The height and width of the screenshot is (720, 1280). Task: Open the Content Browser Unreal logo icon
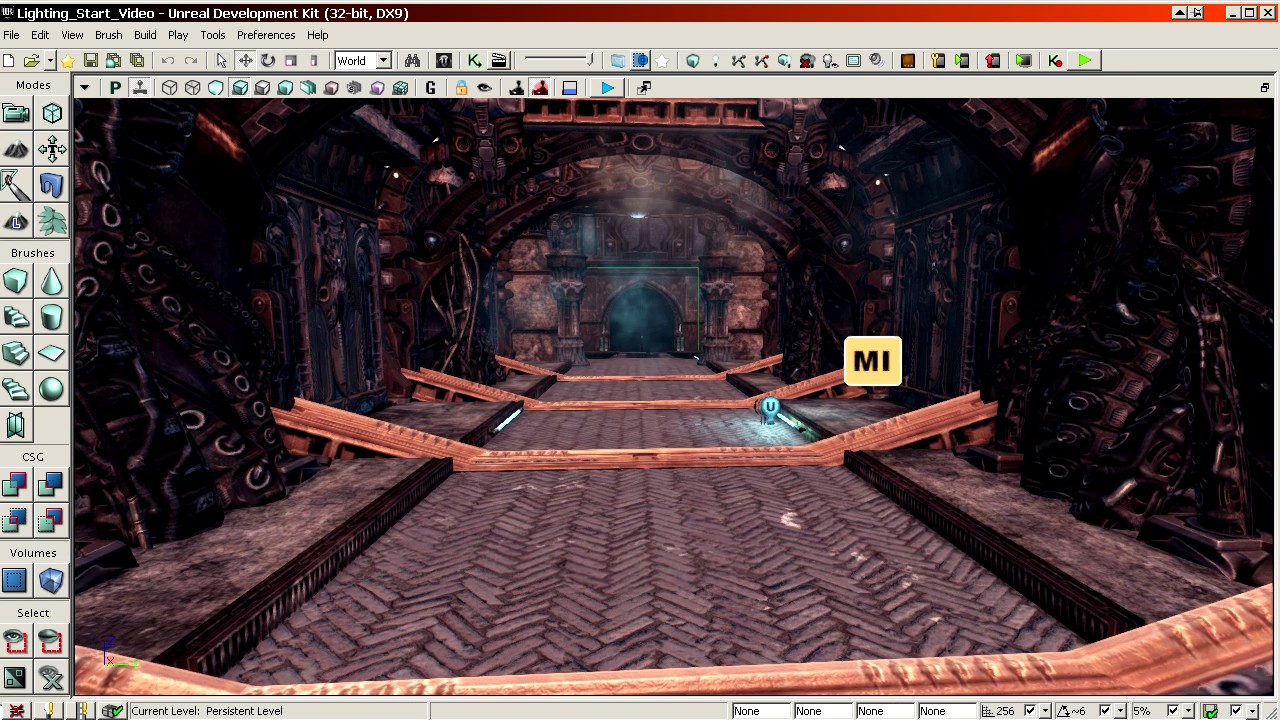444,61
